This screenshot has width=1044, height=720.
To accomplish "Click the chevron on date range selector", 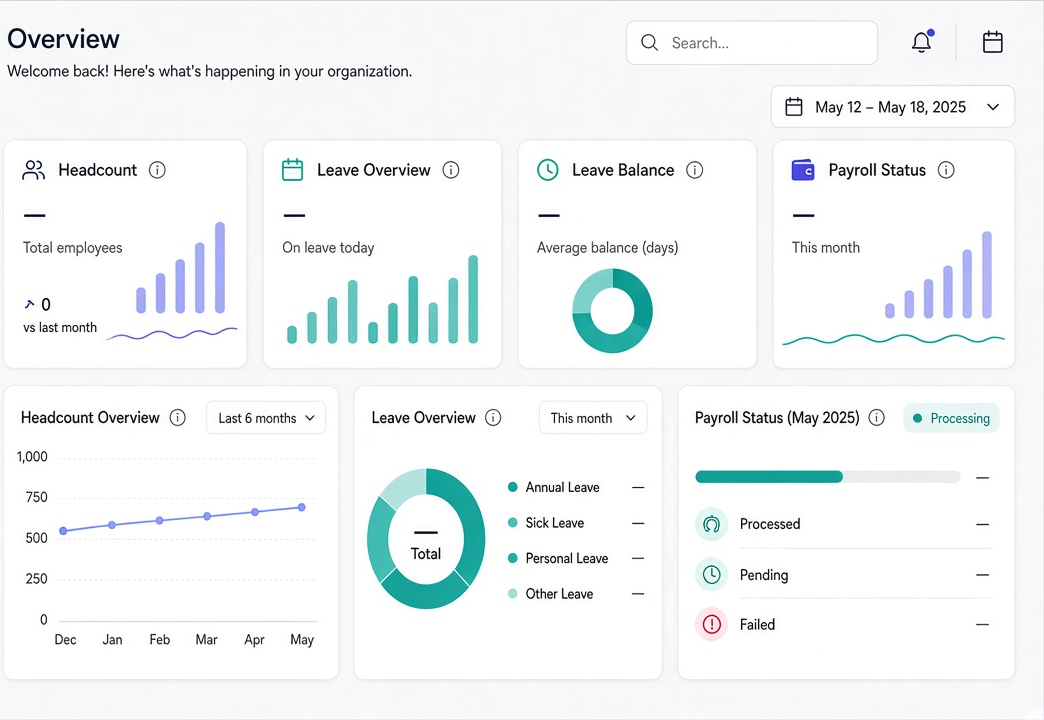I will [x=993, y=107].
